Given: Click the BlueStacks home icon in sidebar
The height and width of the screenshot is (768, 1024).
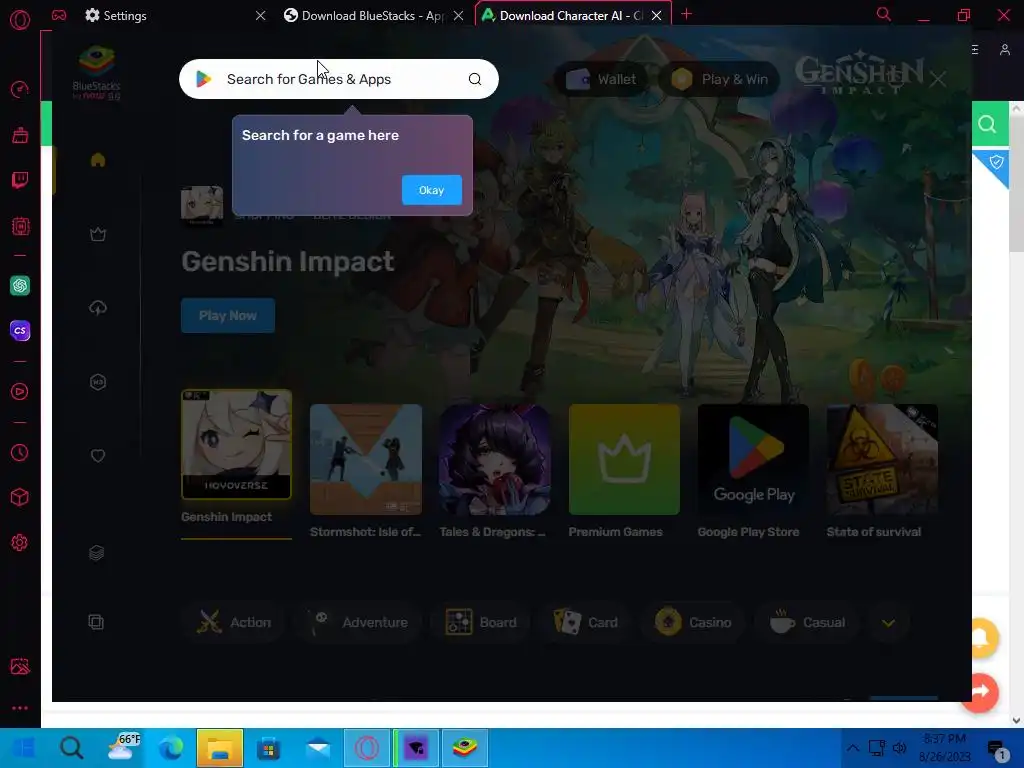Looking at the screenshot, I should coord(98,160).
